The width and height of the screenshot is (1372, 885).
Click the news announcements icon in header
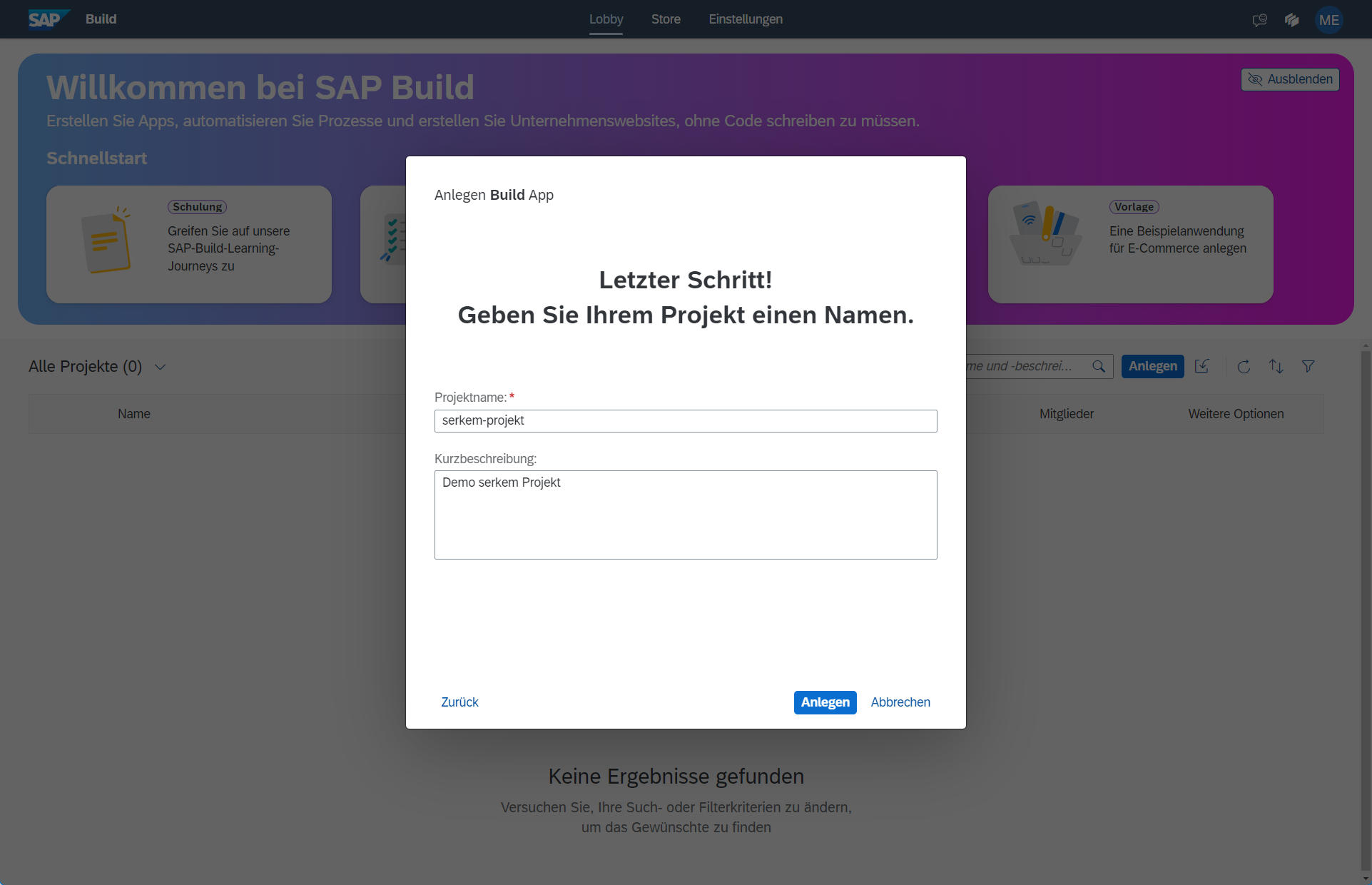point(1291,20)
